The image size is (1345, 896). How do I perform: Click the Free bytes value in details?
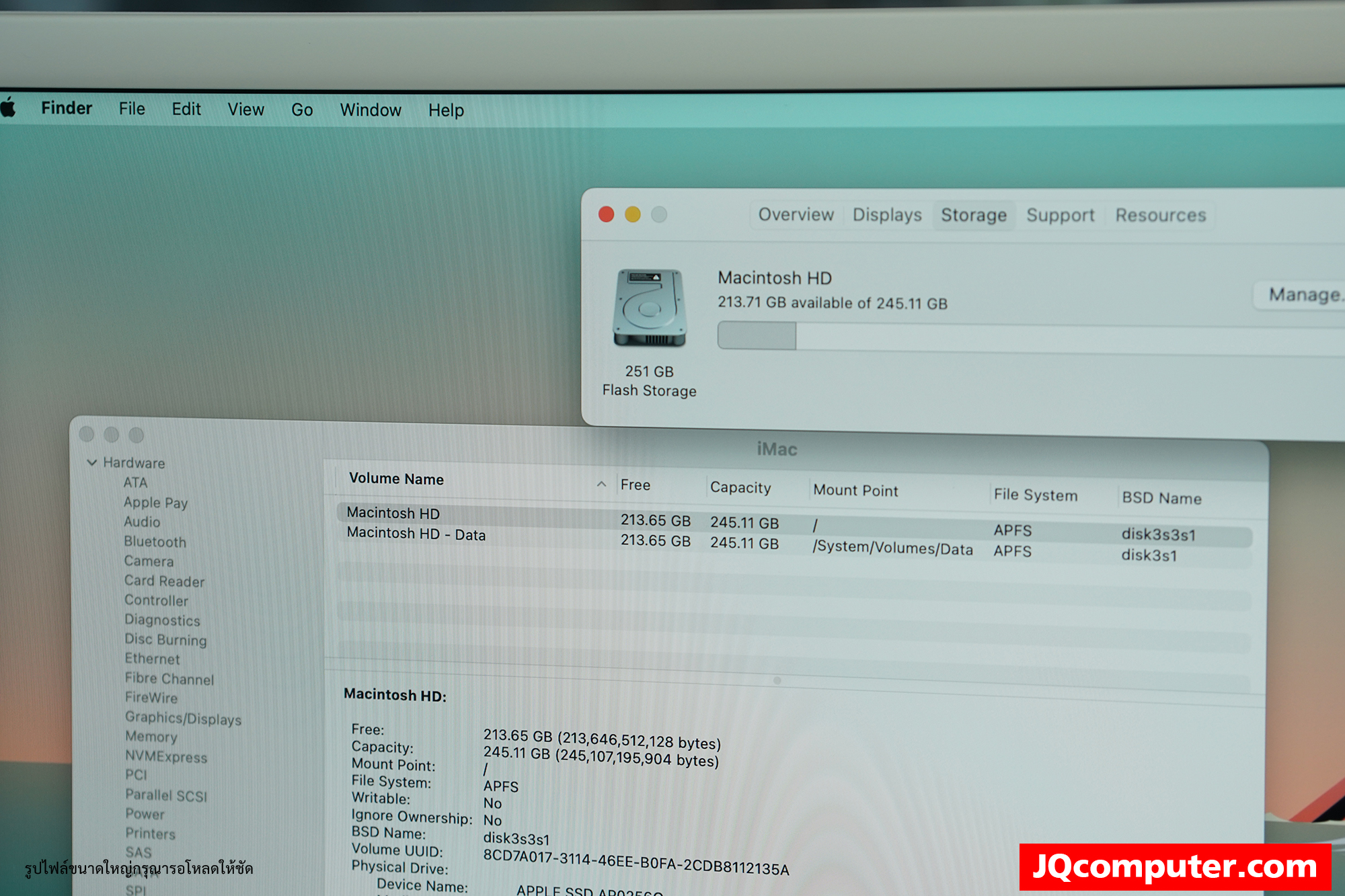click(x=602, y=739)
